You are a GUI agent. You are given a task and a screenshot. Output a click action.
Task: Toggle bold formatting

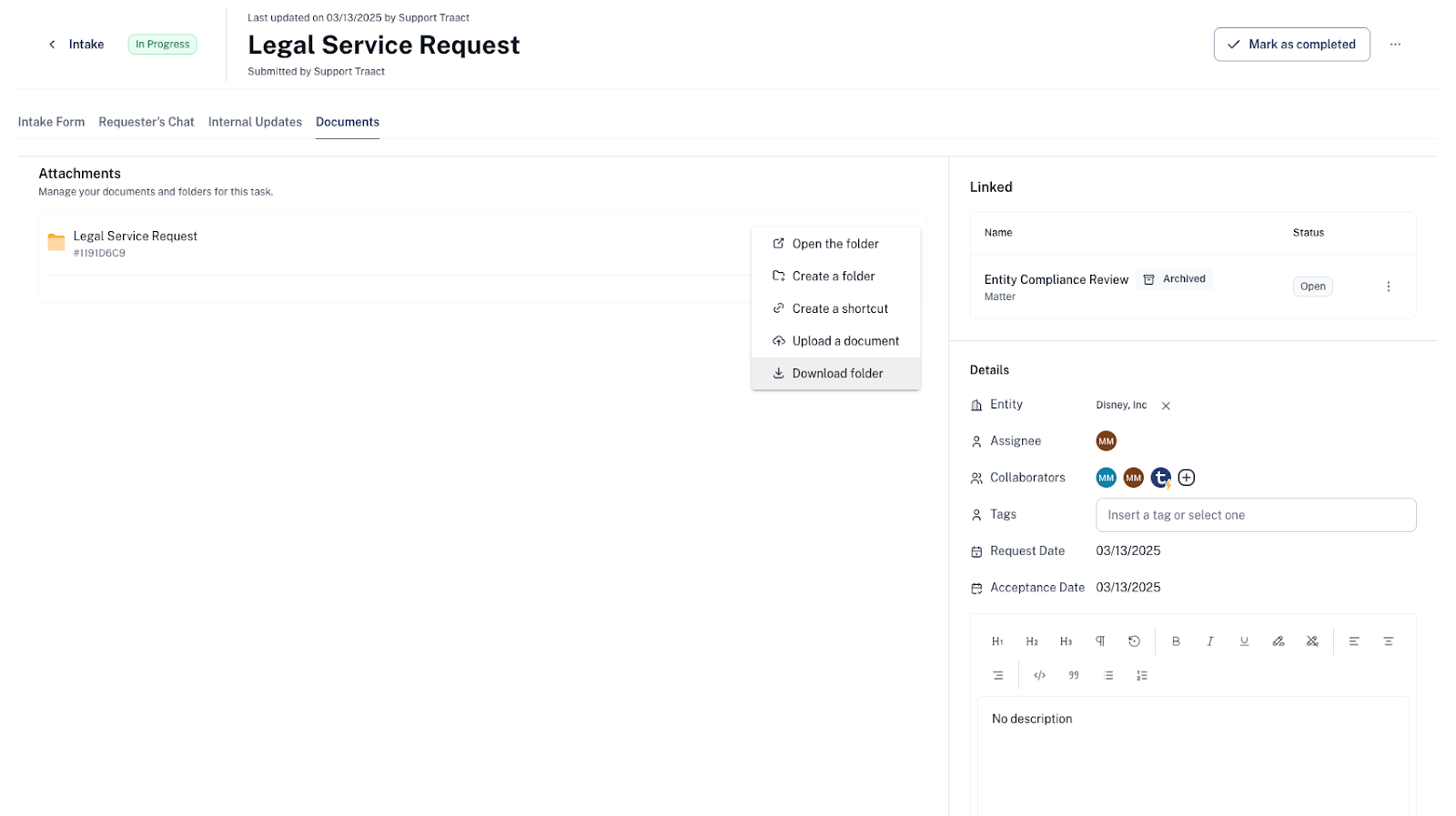[1176, 641]
